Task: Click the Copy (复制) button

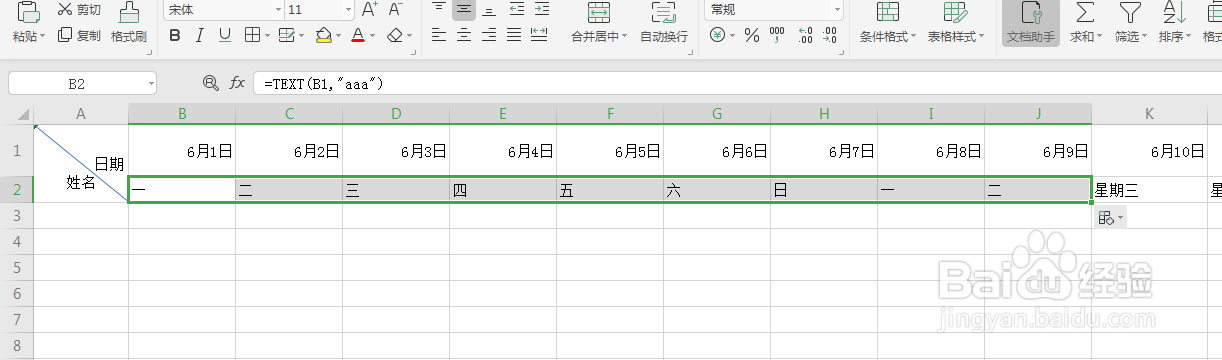Action: click(x=78, y=36)
